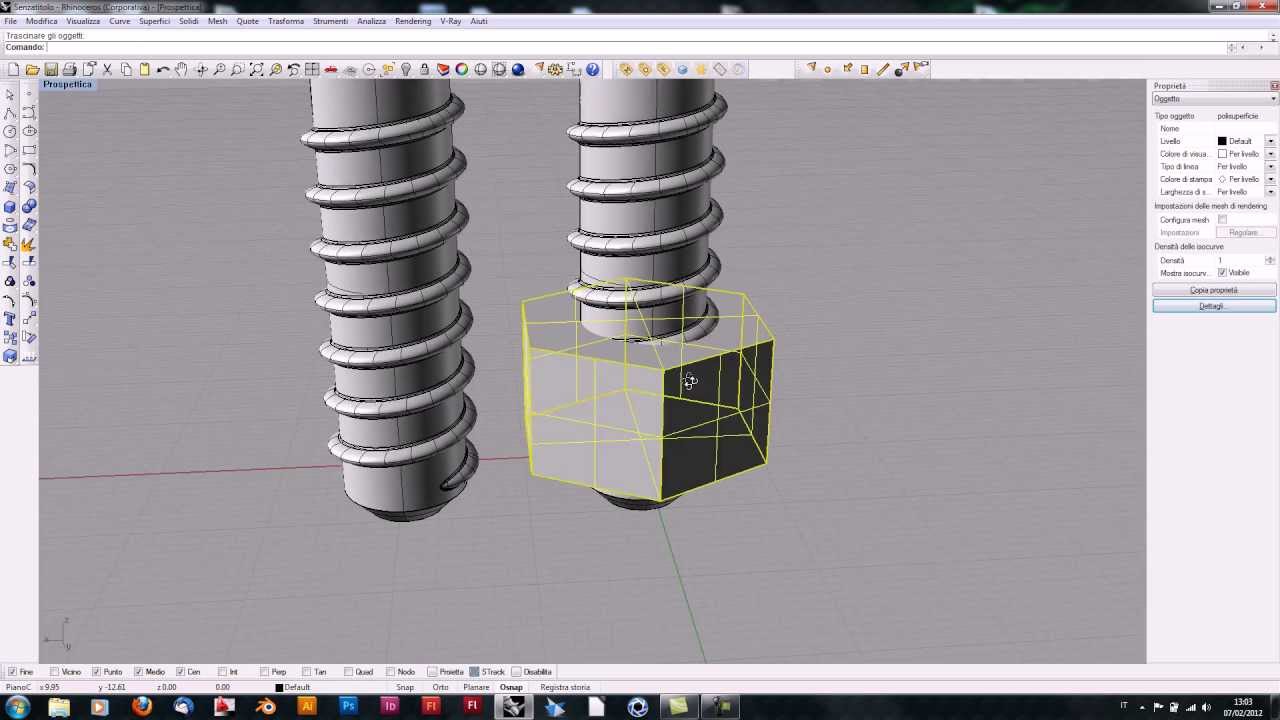Open the V-Ray menu
Viewport: 1280px width, 720px height.
click(450, 21)
